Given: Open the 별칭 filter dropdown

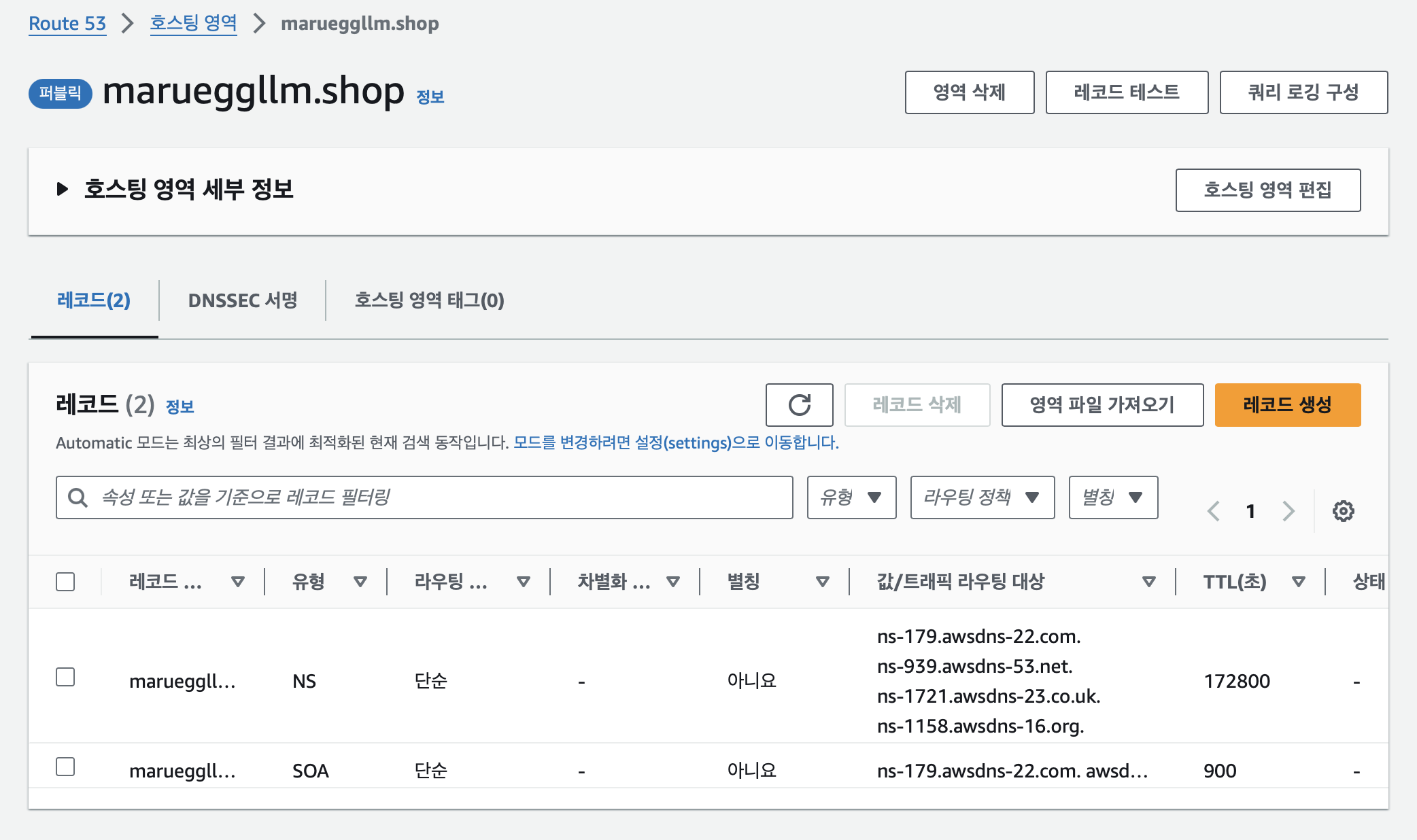Looking at the screenshot, I should [1112, 497].
